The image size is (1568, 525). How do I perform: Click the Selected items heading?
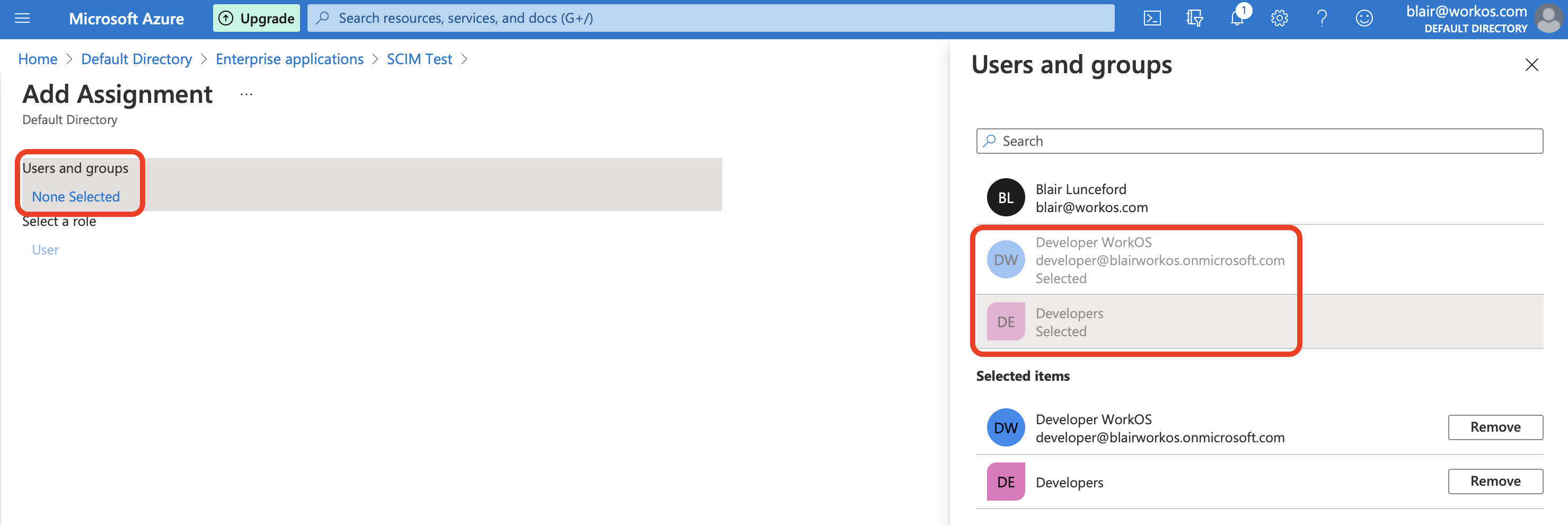pos(1023,376)
